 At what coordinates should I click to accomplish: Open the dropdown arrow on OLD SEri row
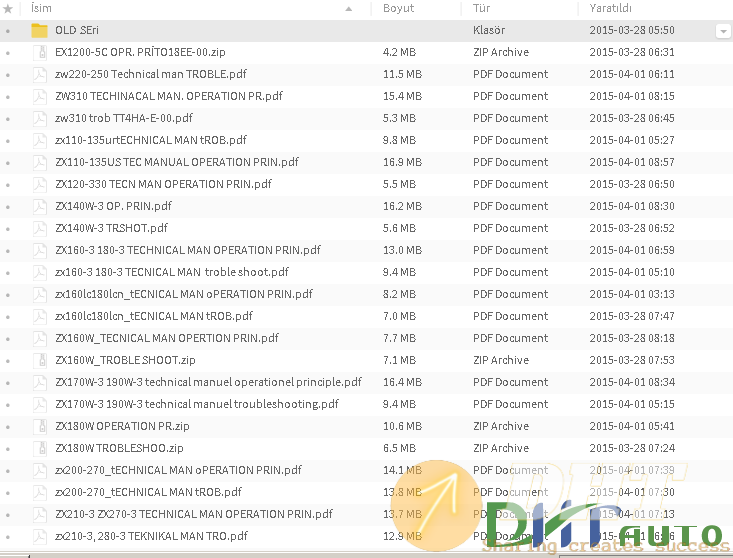pyautogui.click(x=722, y=31)
